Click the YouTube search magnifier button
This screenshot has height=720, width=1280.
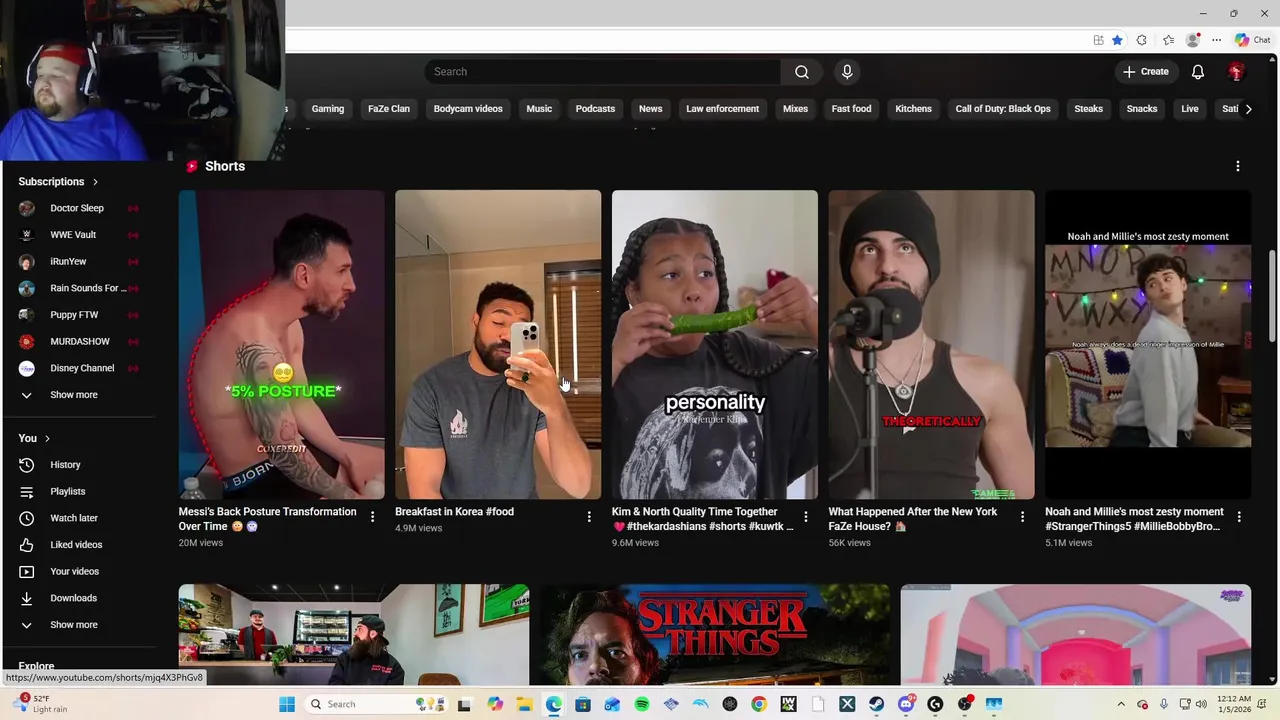click(x=801, y=72)
